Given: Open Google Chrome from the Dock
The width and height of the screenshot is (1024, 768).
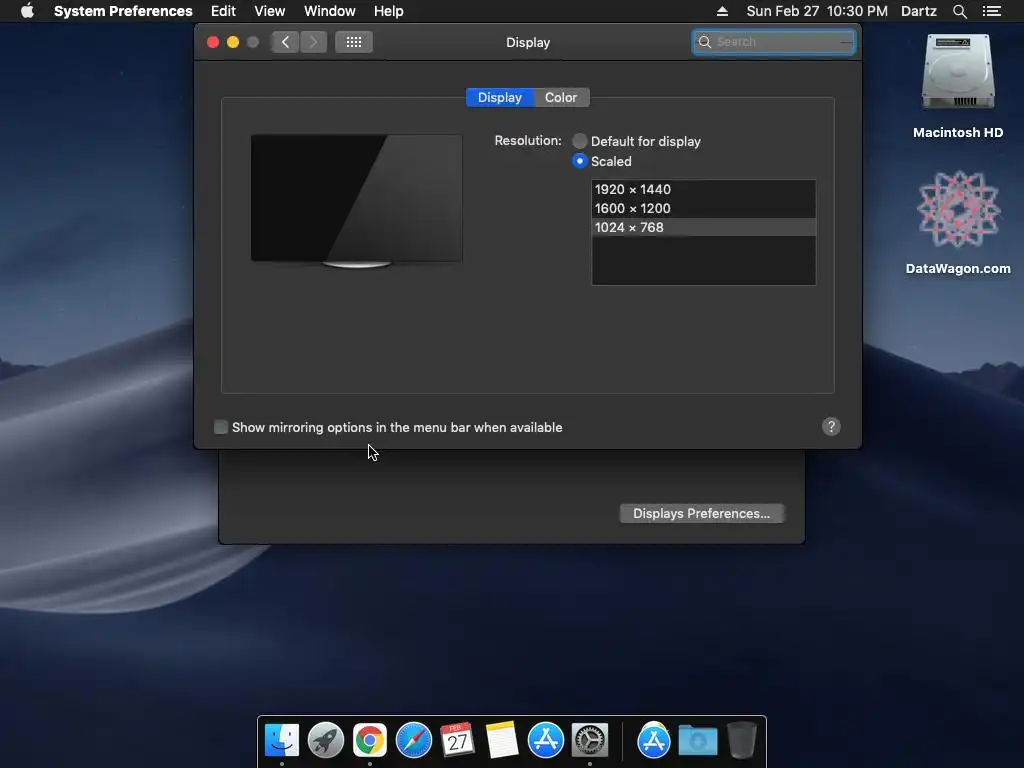Looking at the screenshot, I should 370,740.
